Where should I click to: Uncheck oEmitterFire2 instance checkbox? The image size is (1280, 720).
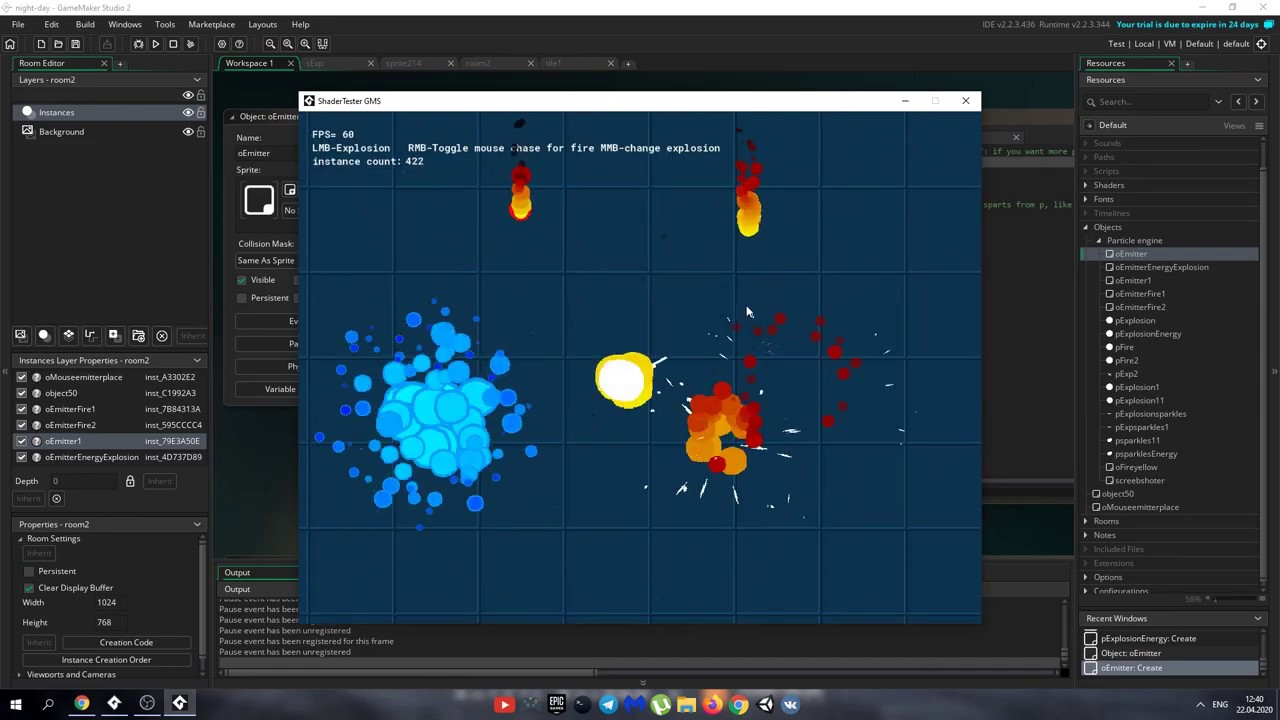coord(22,425)
